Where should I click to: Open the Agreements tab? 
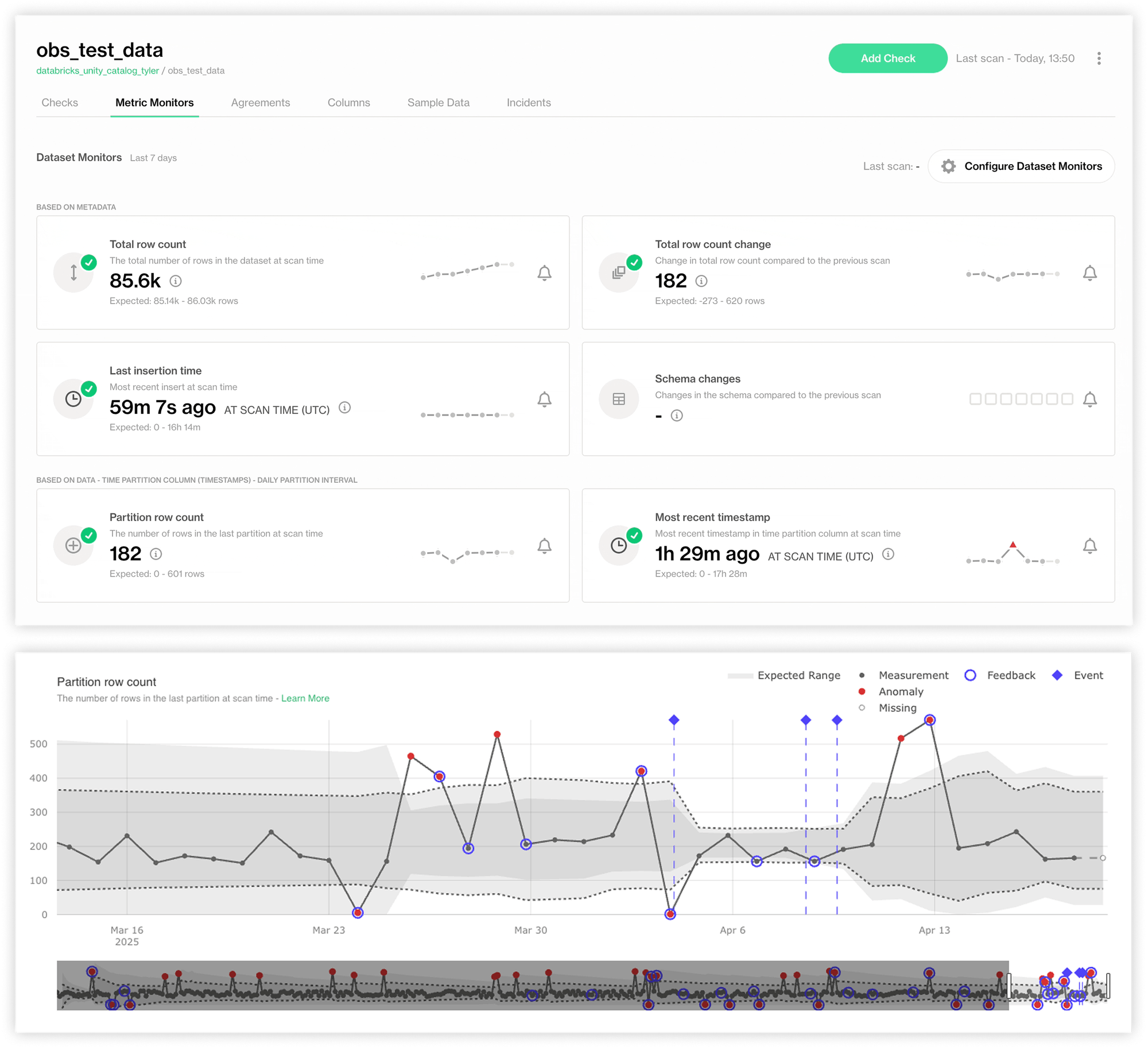pyautogui.click(x=261, y=102)
